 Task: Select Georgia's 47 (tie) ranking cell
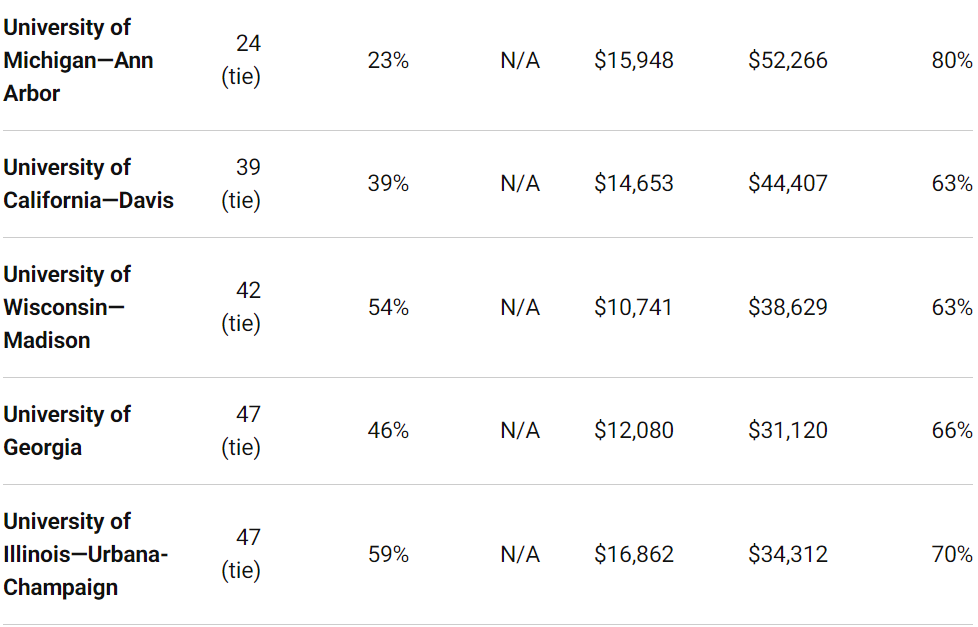(x=241, y=430)
